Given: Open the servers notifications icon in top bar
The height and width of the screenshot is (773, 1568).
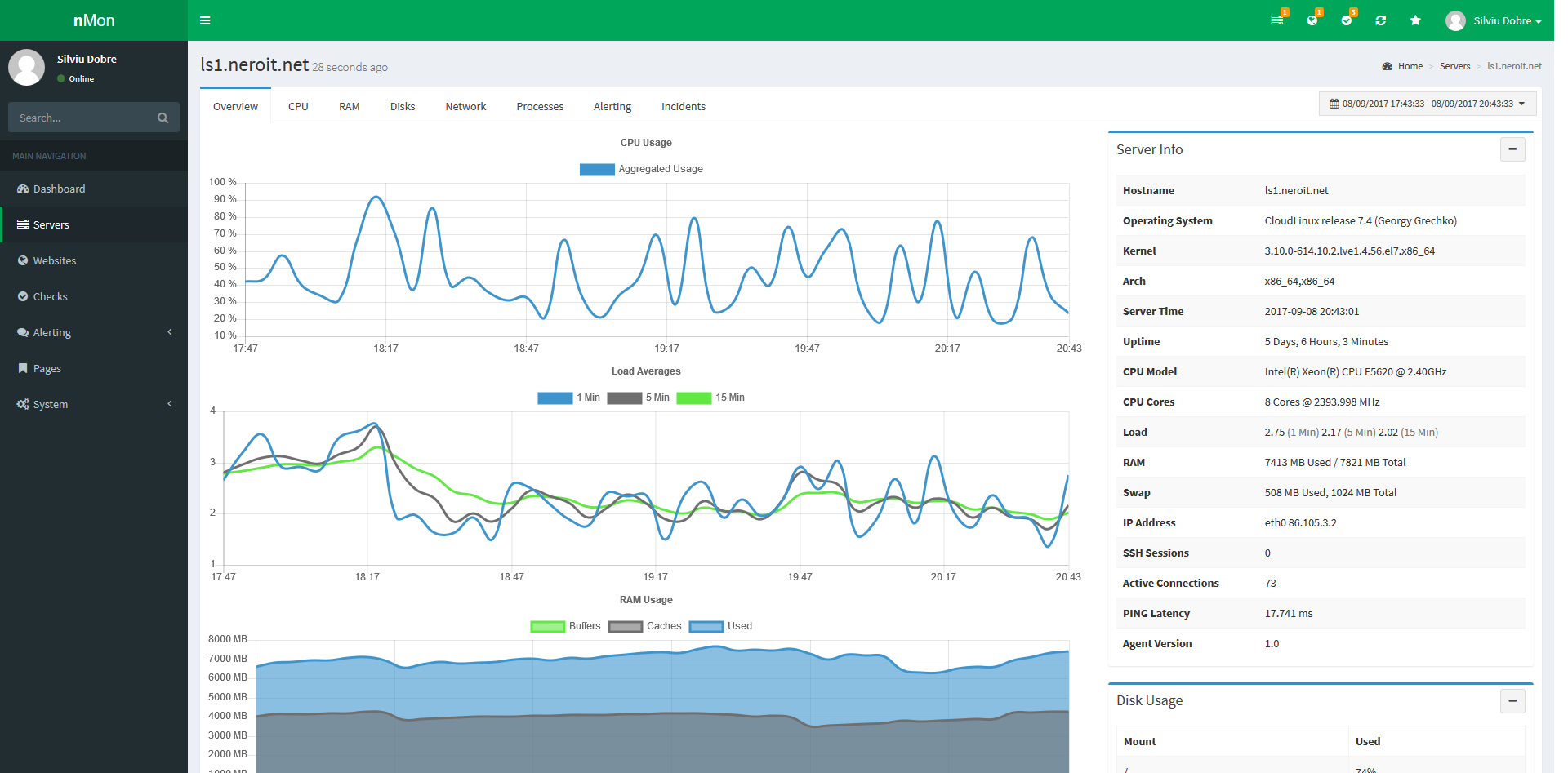Looking at the screenshot, I should pos(1277,20).
